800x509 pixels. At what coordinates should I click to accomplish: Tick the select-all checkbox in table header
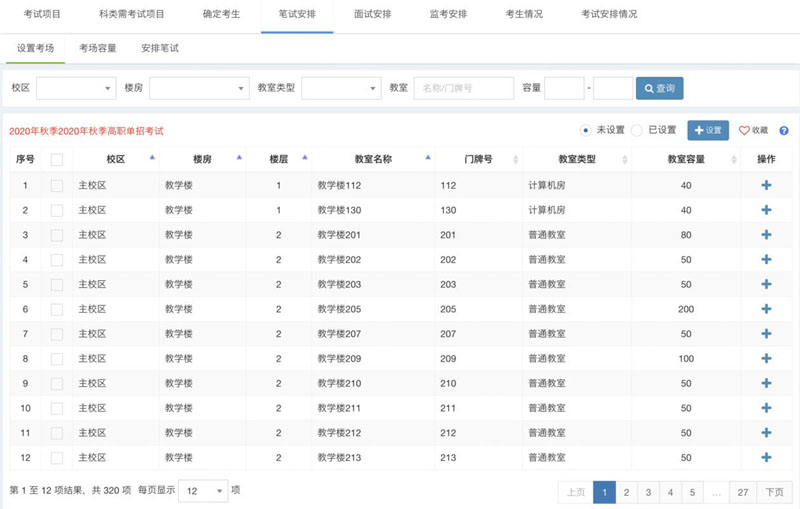coord(57,159)
